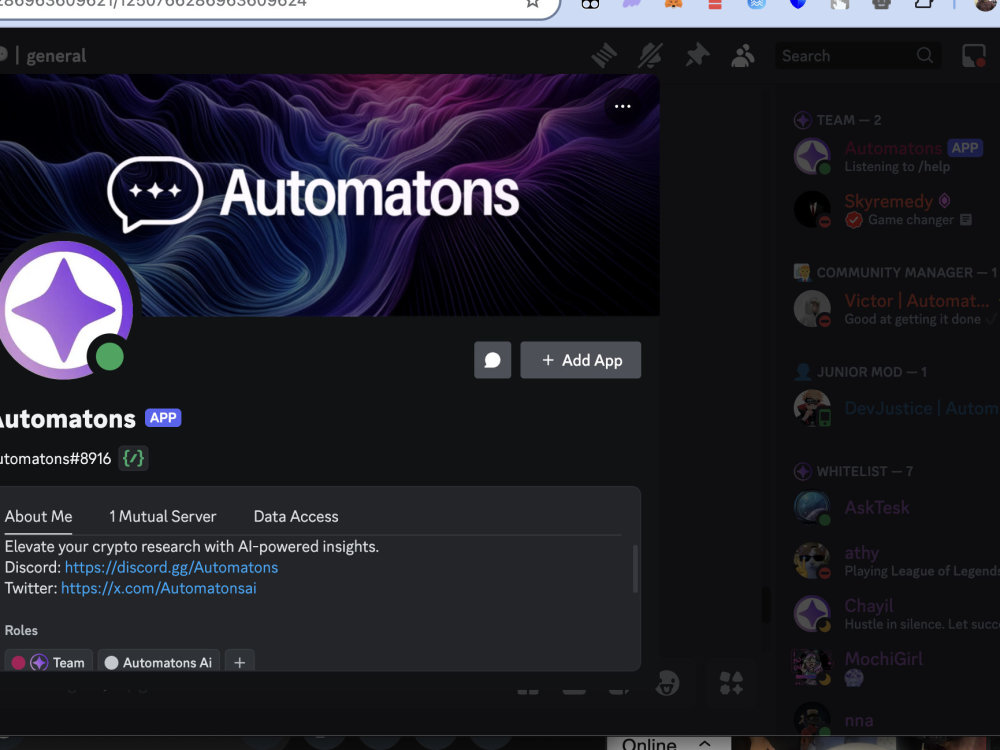Click the APP badge next to Automatons name

(x=163, y=418)
